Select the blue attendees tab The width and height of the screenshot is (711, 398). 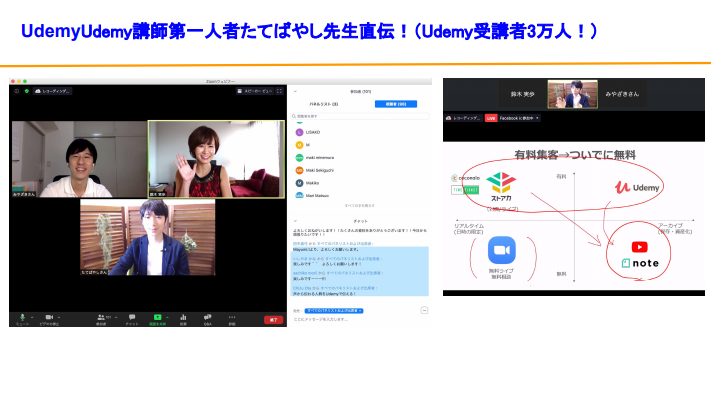[396, 104]
